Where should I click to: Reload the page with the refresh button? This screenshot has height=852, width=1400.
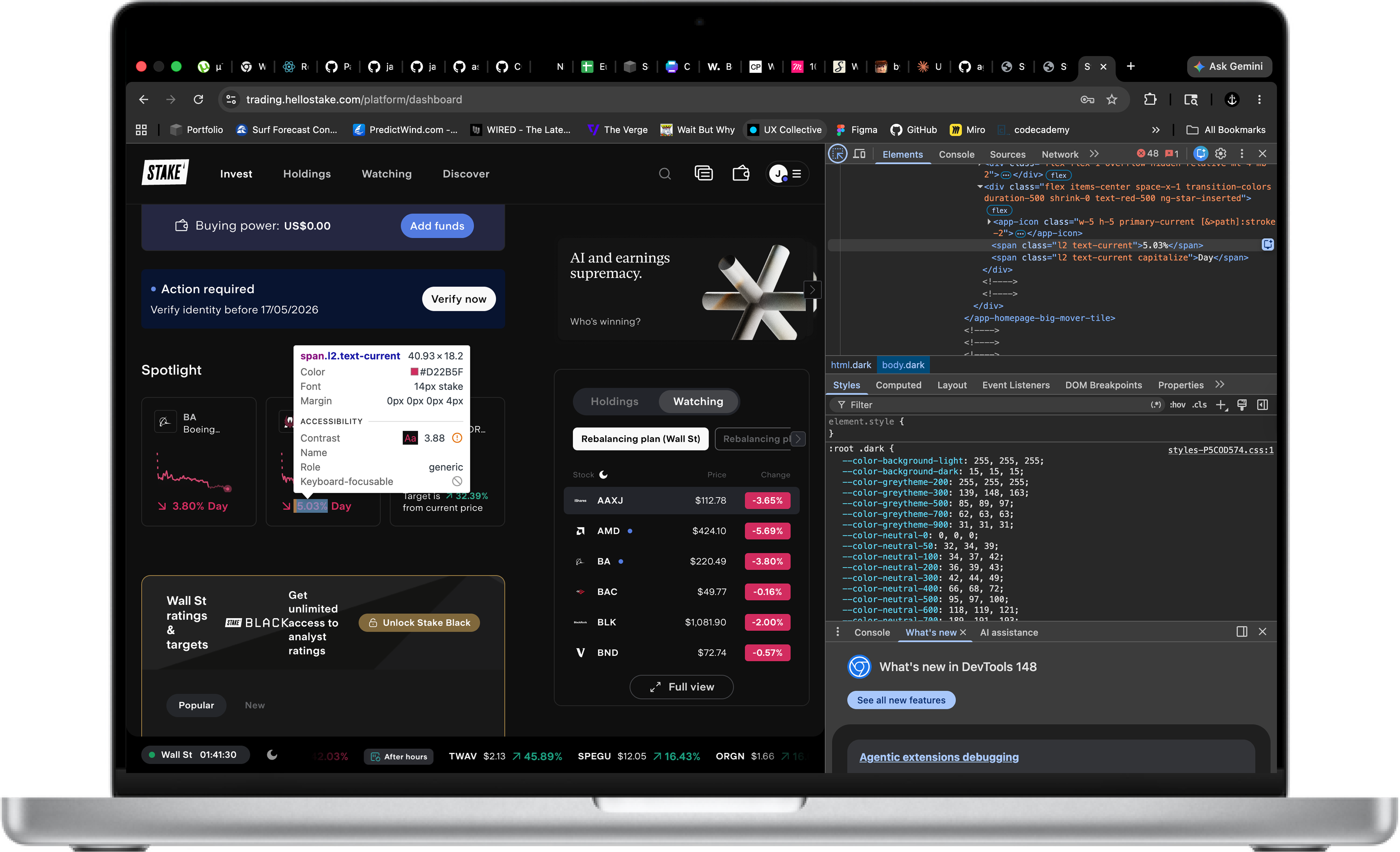click(198, 99)
